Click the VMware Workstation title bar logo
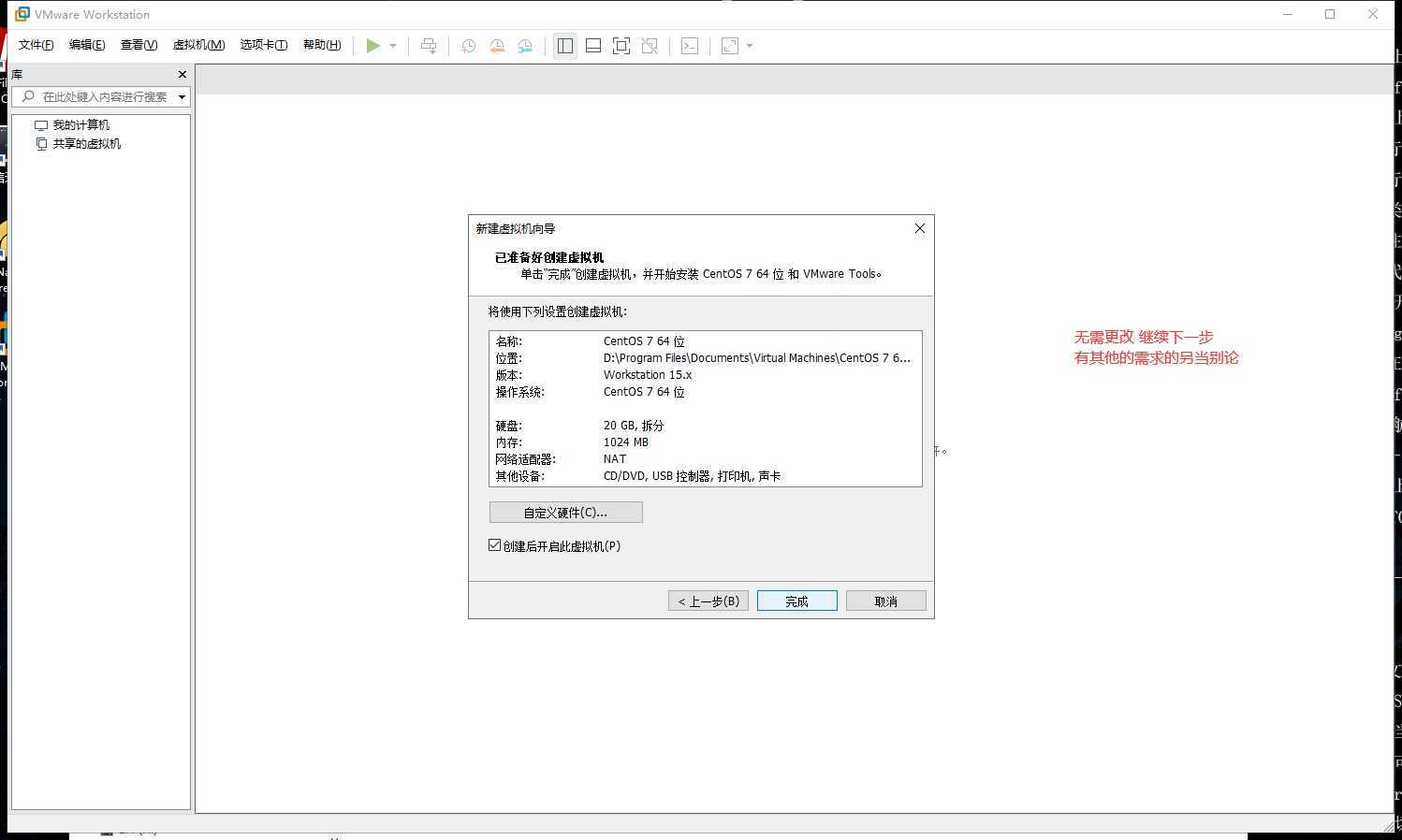 [x=22, y=14]
